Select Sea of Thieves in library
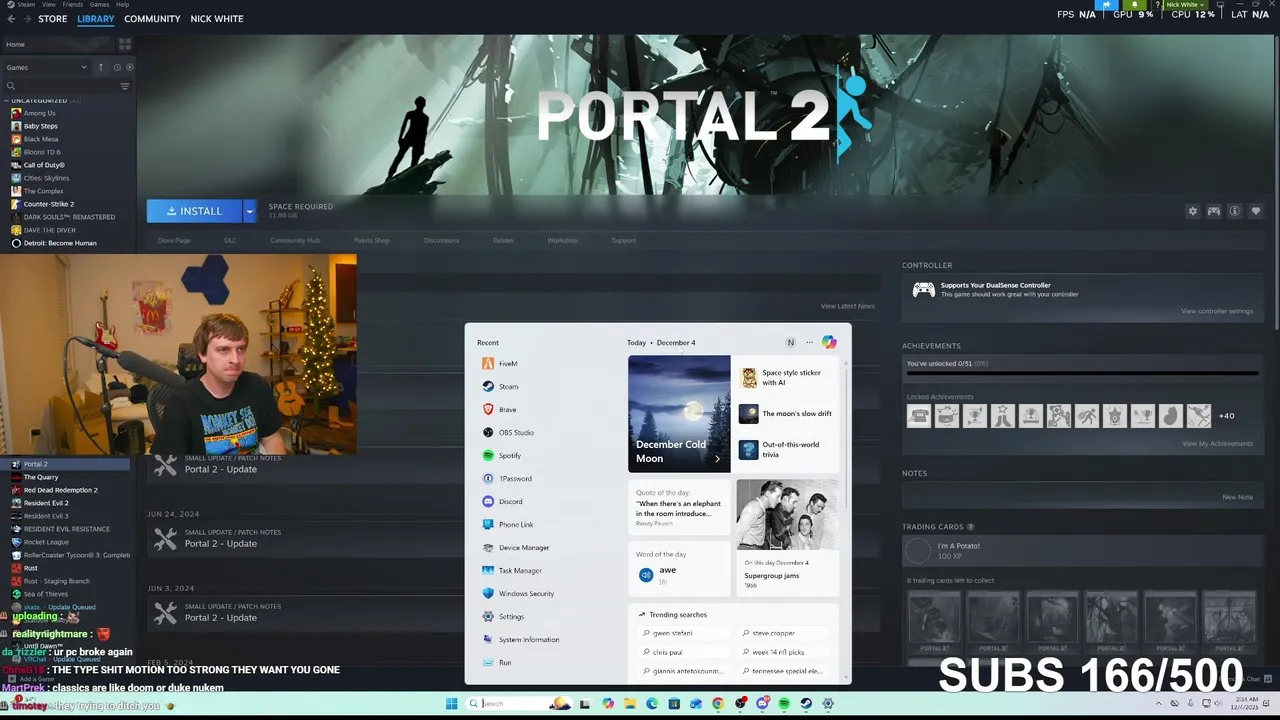Image resolution: width=1280 pixels, height=720 pixels. 46,594
